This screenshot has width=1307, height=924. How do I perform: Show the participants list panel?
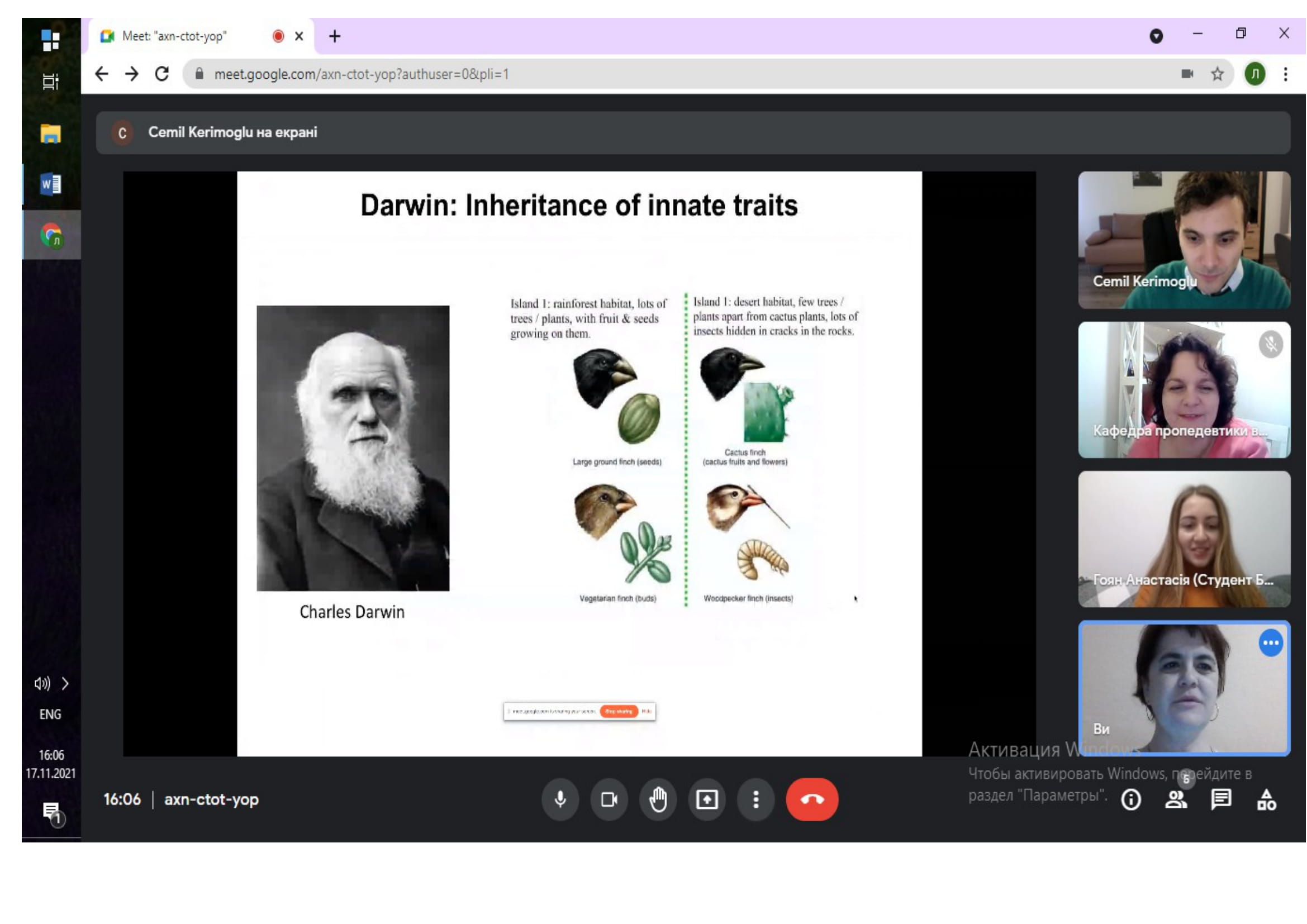pyautogui.click(x=1176, y=799)
